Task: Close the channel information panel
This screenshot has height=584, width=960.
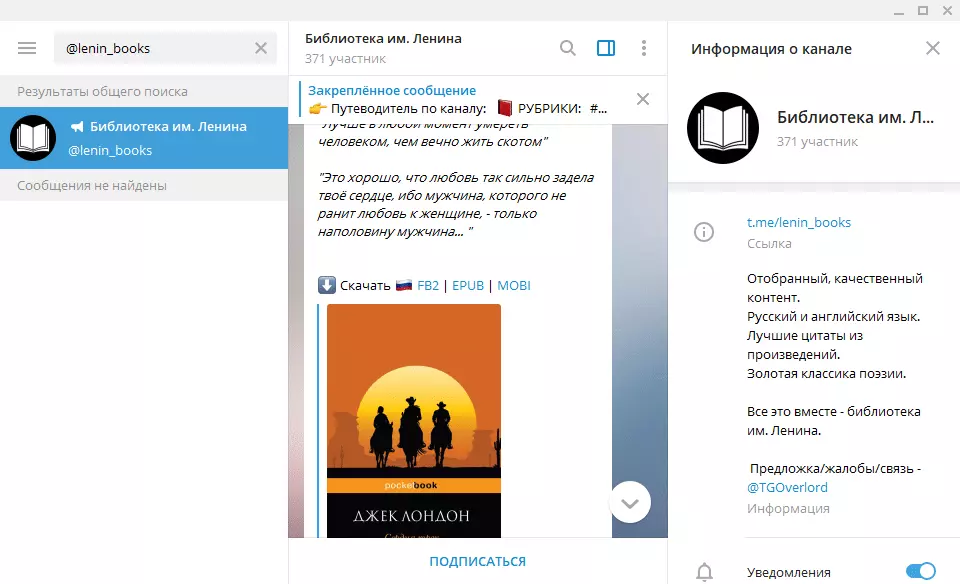Action: pos(932,48)
